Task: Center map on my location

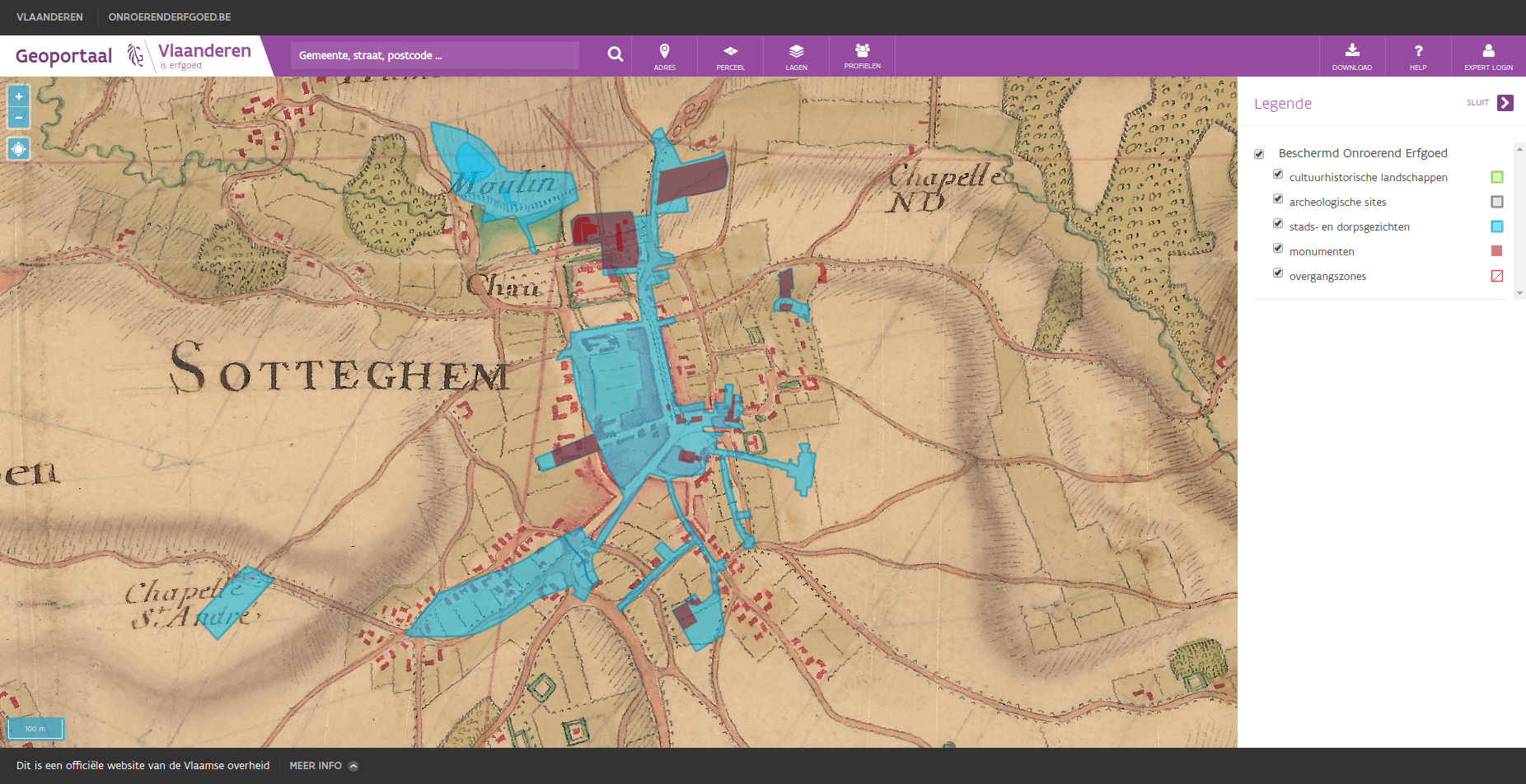Action: pos(18,149)
